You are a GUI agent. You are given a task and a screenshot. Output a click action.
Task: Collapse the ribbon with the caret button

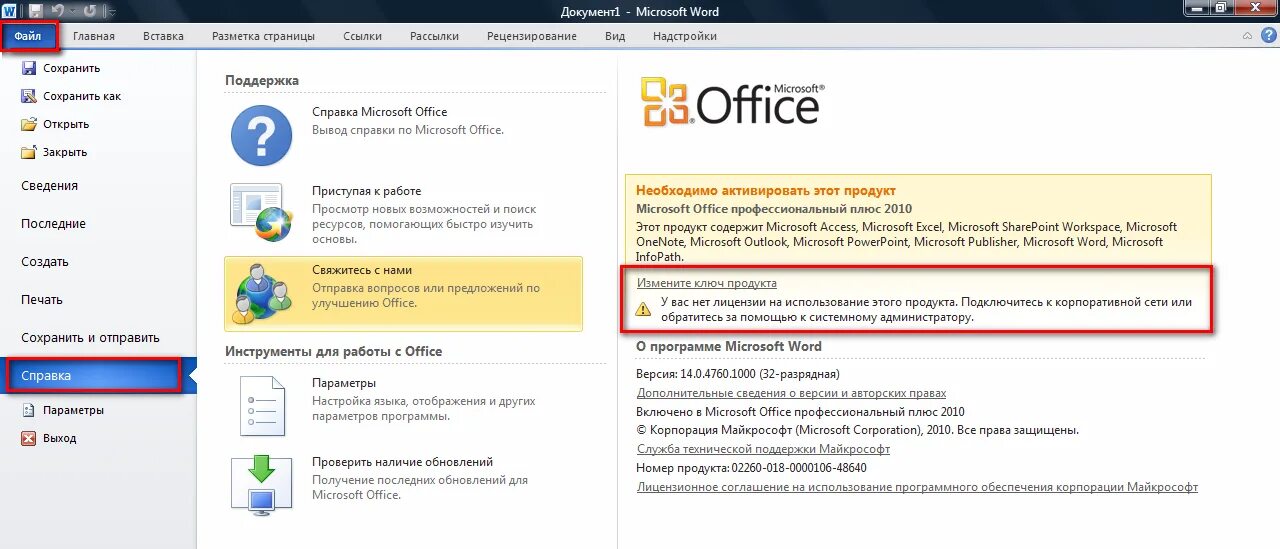[1247, 36]
